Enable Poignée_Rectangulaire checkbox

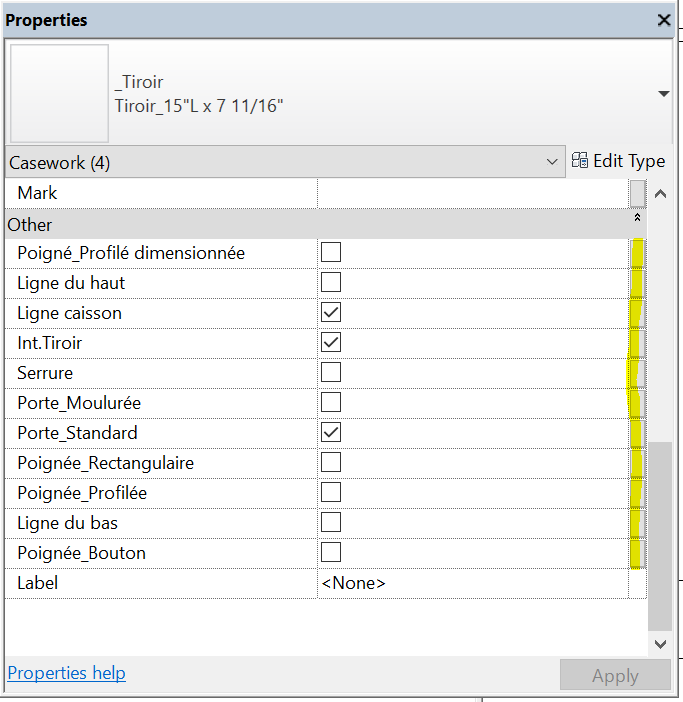[x=331, y=463]
